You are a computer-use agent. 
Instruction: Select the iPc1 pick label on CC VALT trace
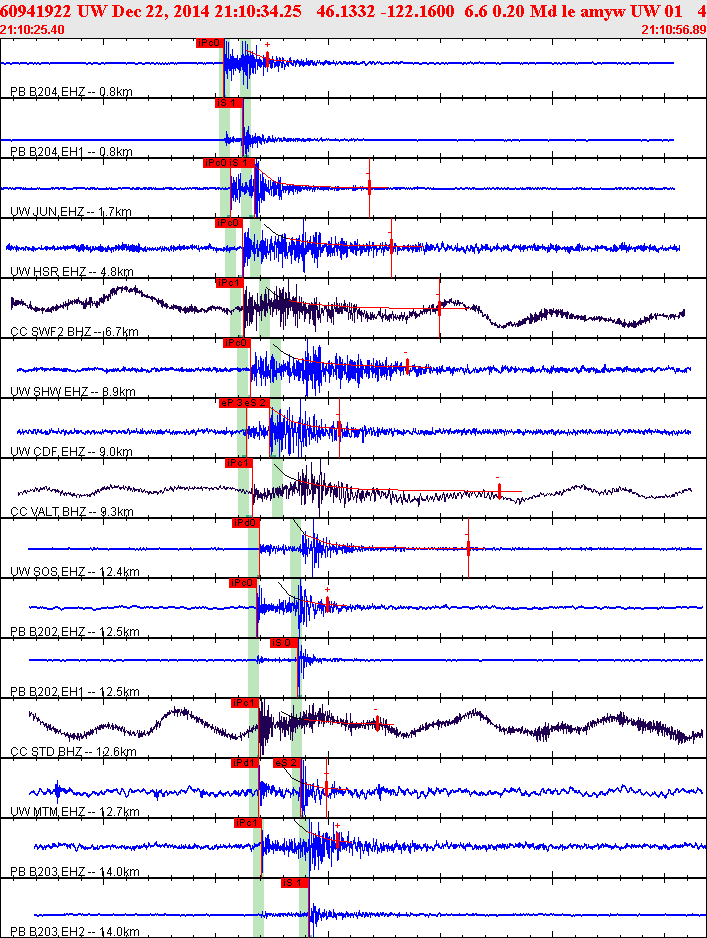[x=239, y=463]
